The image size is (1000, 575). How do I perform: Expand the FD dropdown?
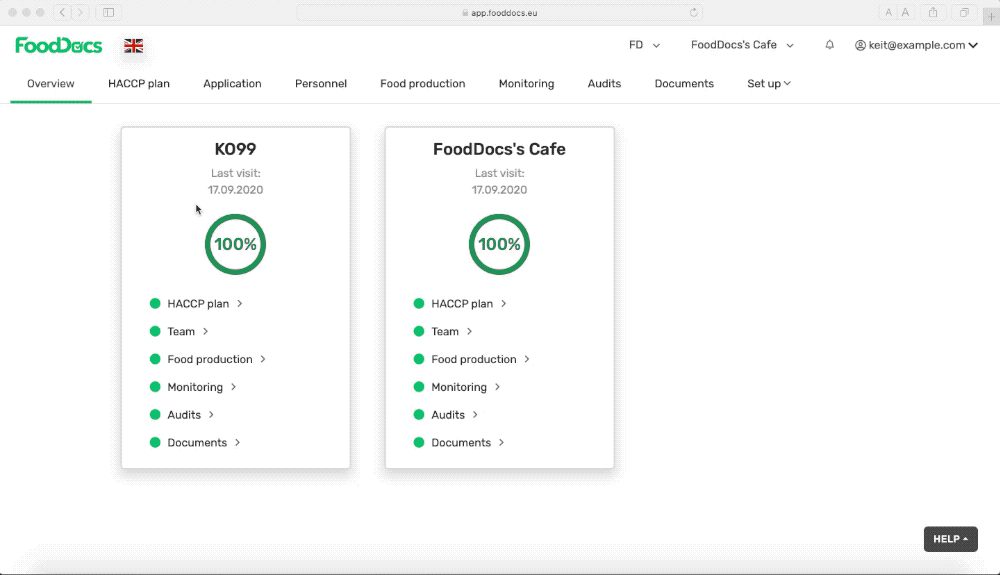[x=644, y=45]
